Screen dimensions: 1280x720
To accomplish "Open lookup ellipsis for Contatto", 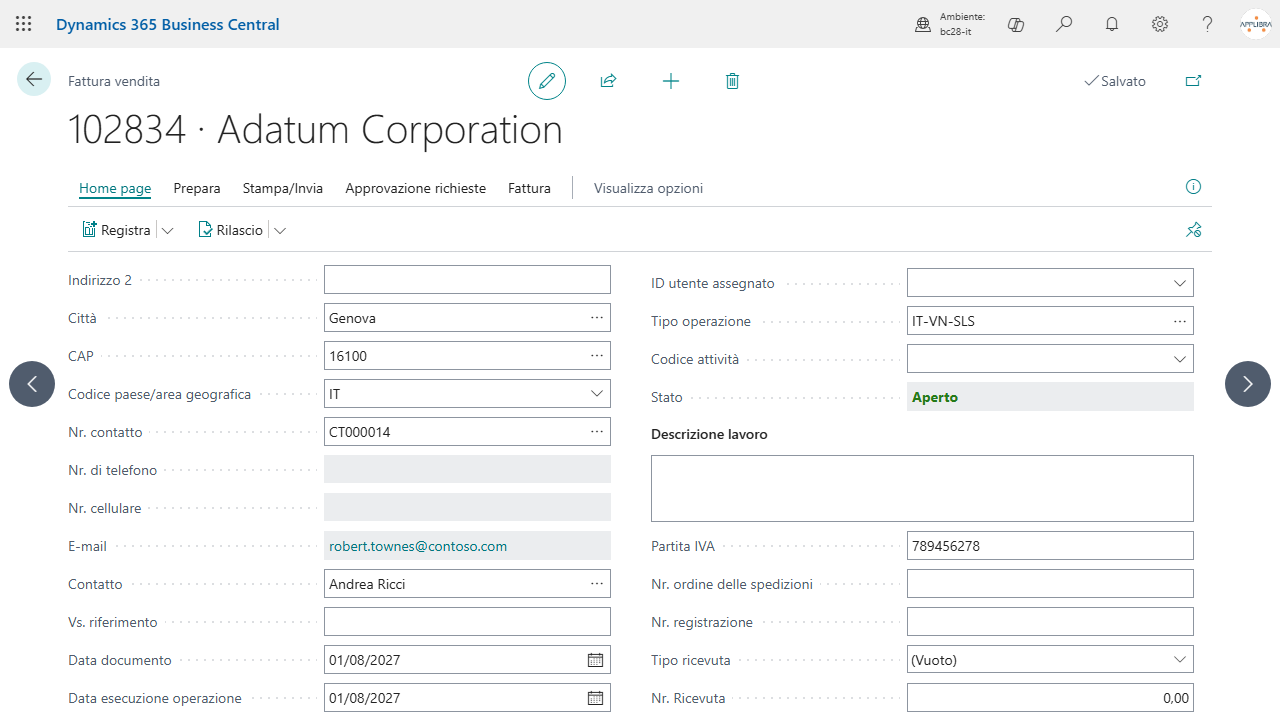I will 597,584.
